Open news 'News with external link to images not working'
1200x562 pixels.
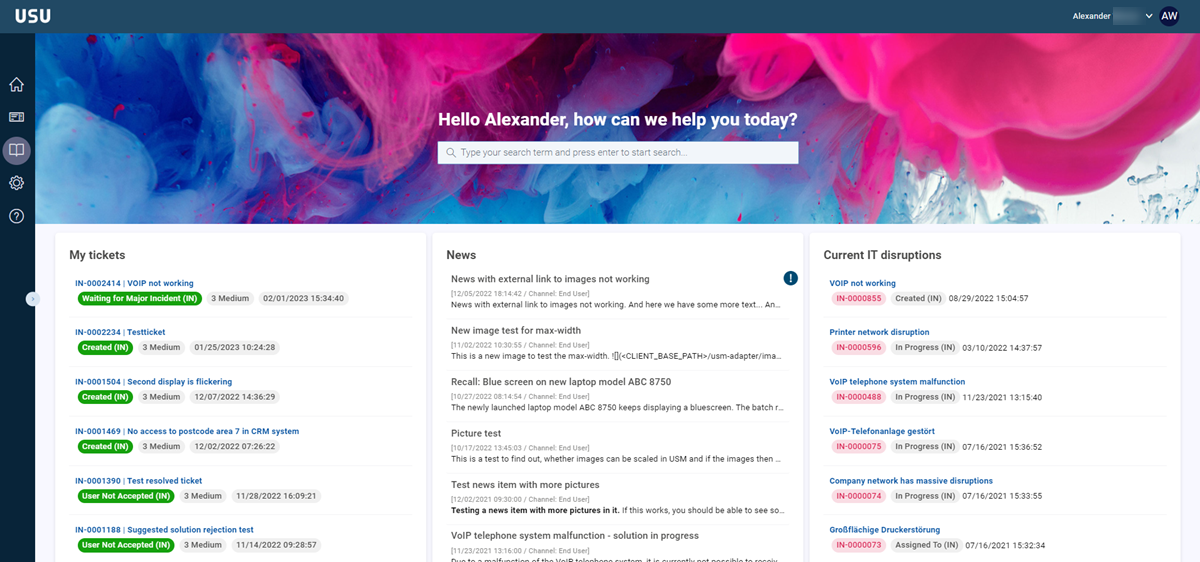[x=550, y=279]
